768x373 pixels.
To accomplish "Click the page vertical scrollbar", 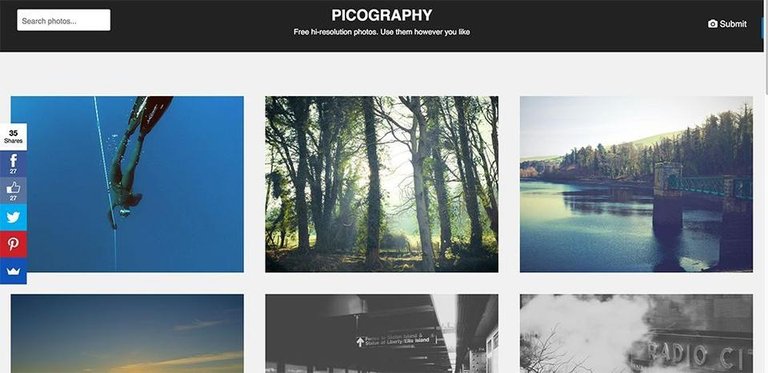I will point(766,186).
